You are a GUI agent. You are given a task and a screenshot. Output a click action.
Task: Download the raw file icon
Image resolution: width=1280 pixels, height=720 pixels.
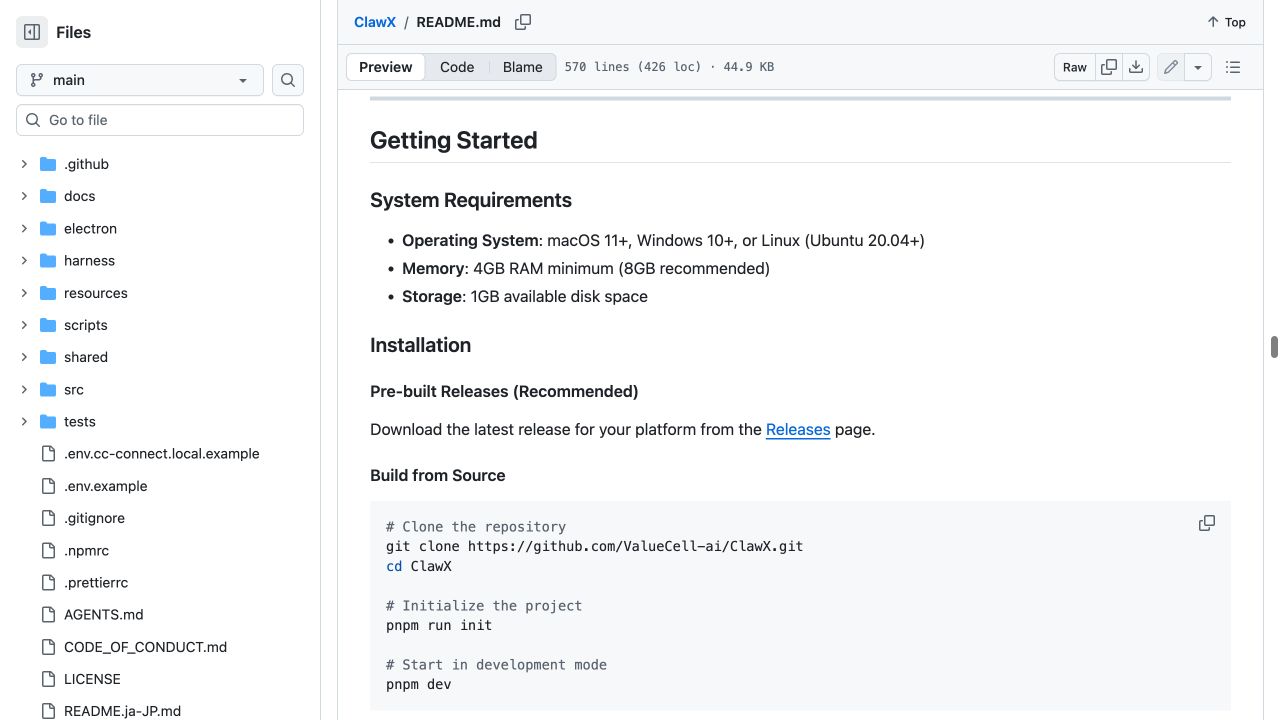click(x=1136, y=67)
